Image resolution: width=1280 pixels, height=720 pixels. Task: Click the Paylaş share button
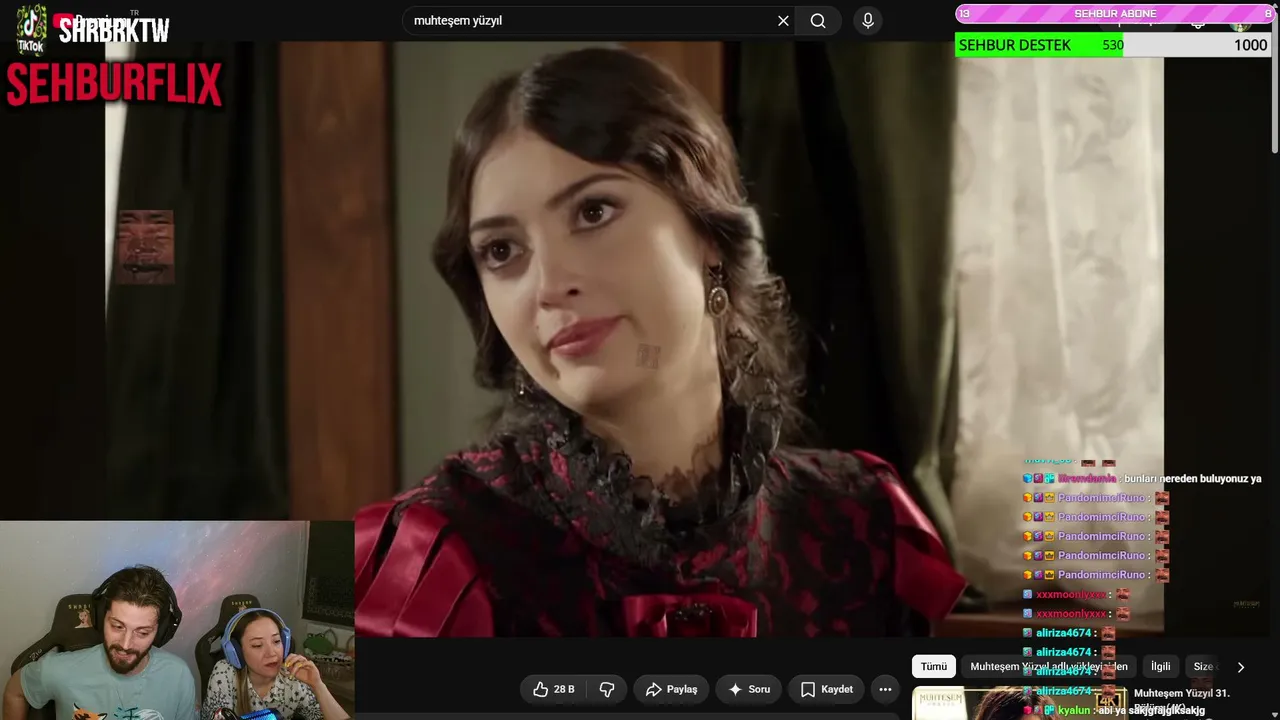pos(671,689)
